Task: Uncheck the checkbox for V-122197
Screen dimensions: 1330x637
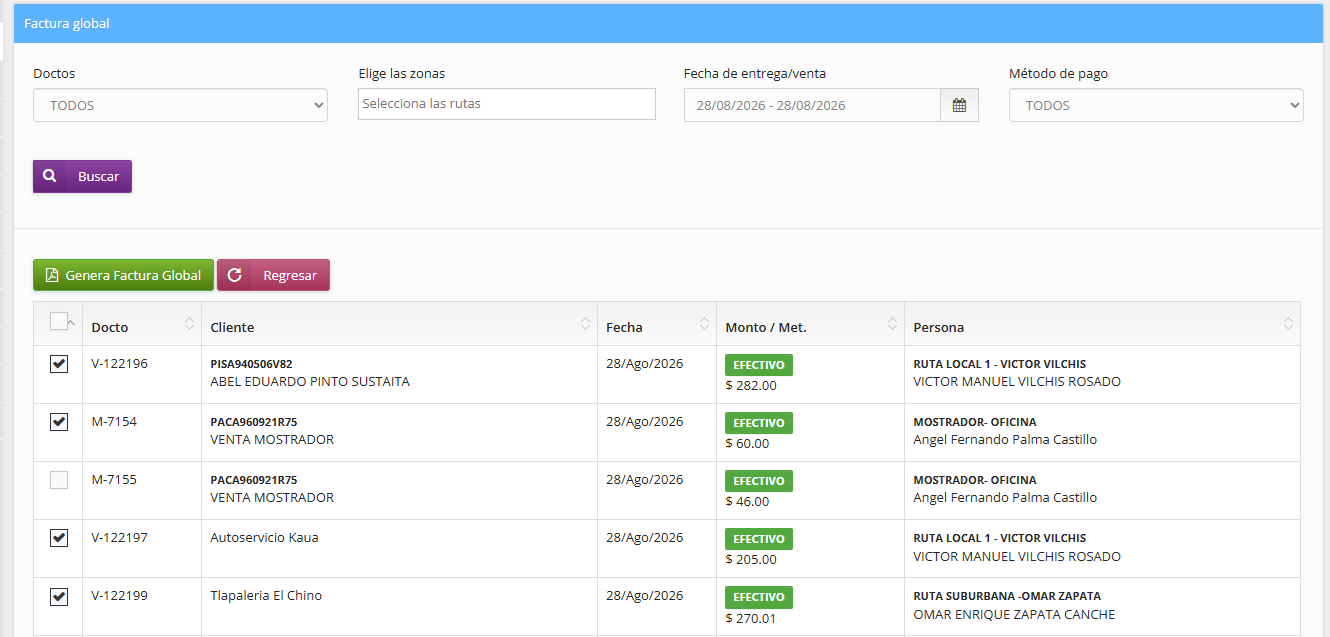Action: coord(59,538)
